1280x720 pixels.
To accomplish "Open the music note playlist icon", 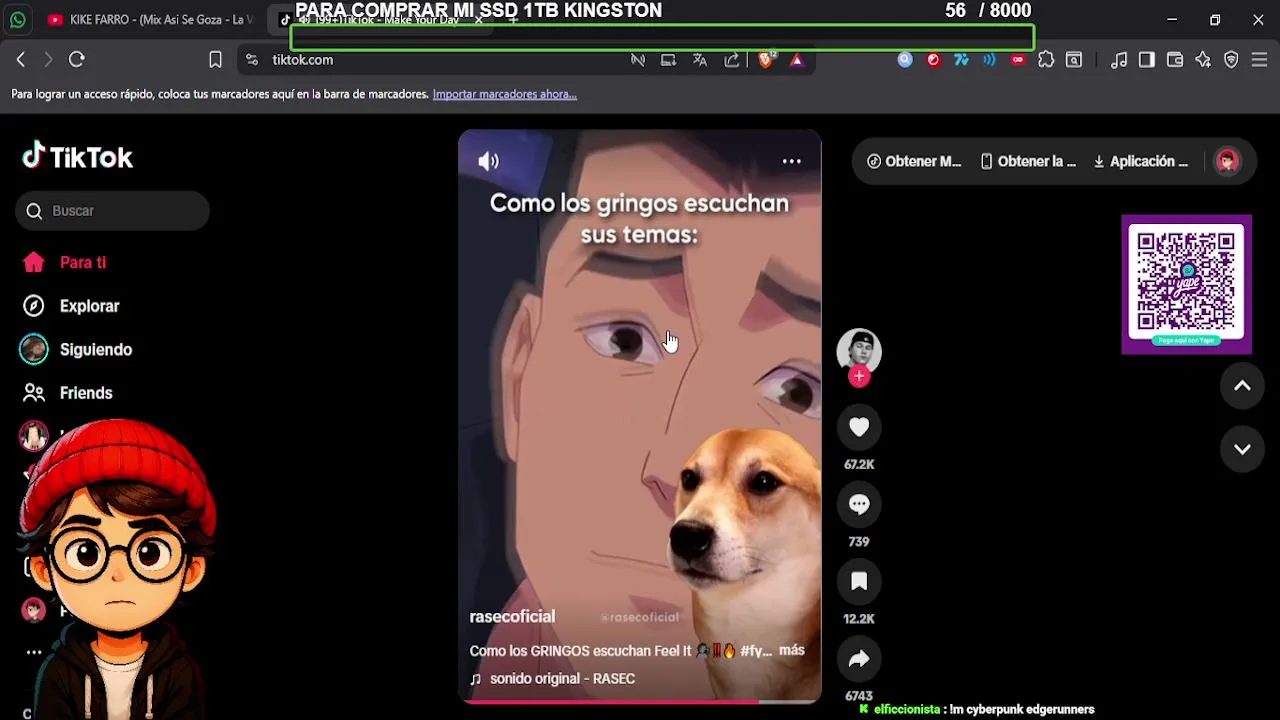I will tap(1119, 60).
